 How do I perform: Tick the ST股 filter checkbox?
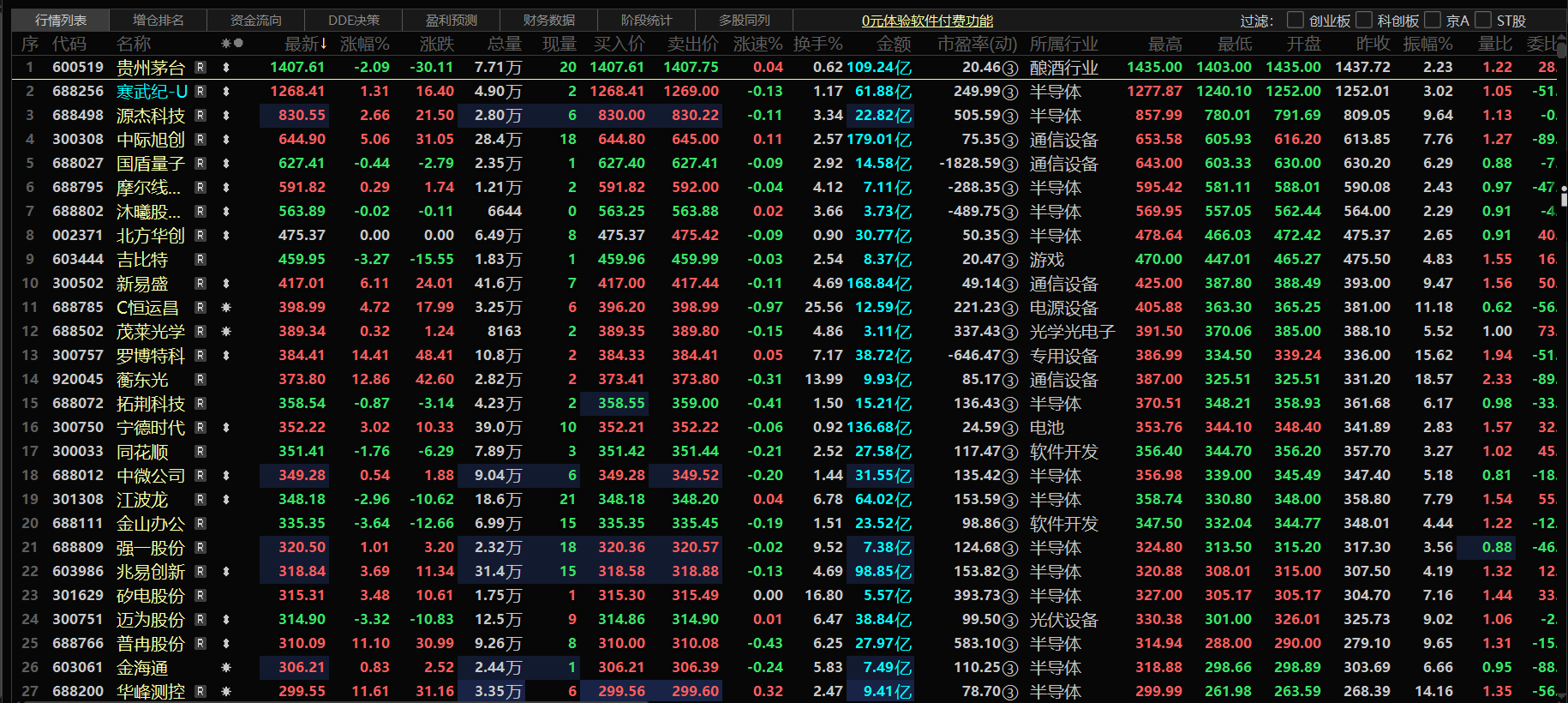[x=1483, y=20]
